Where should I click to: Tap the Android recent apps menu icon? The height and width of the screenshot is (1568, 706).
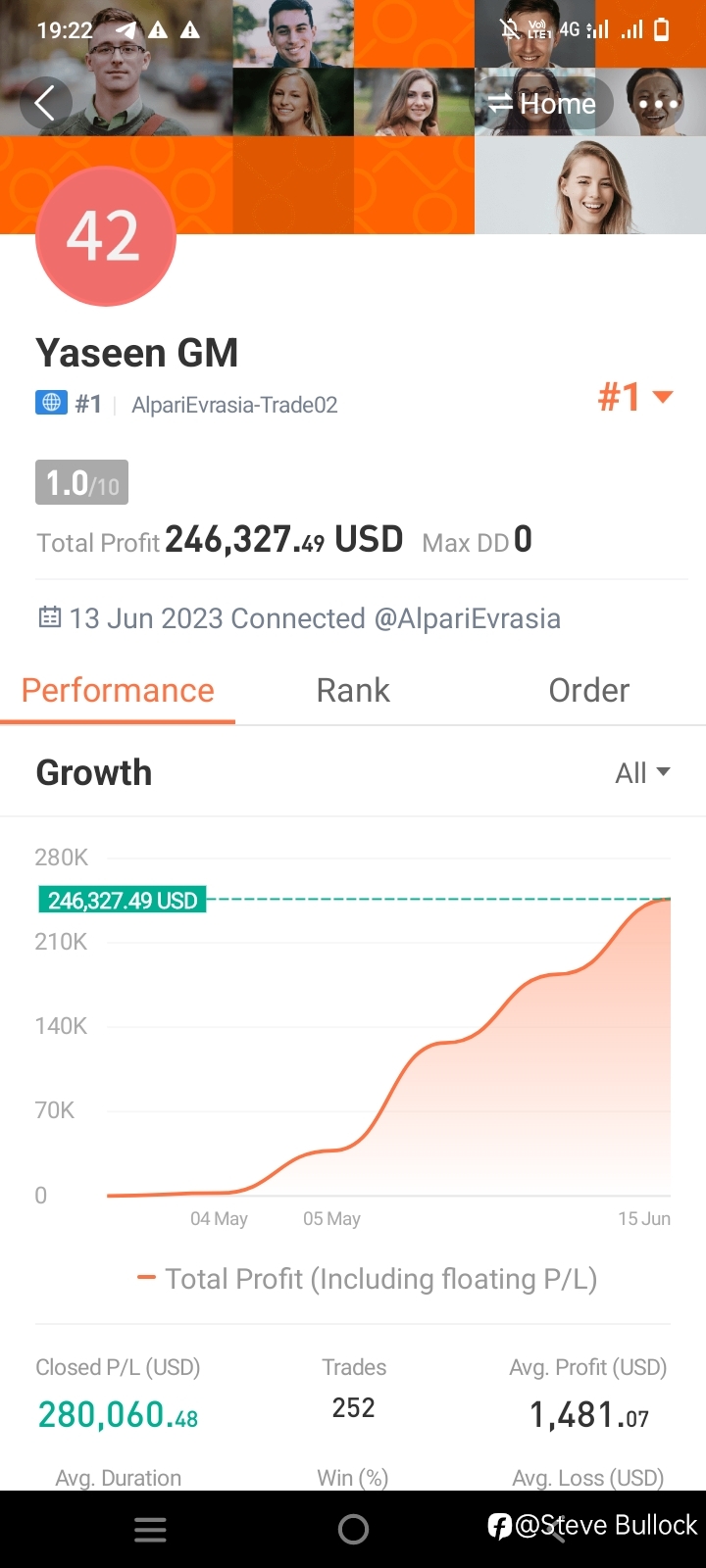click(x=150, y=1529)
